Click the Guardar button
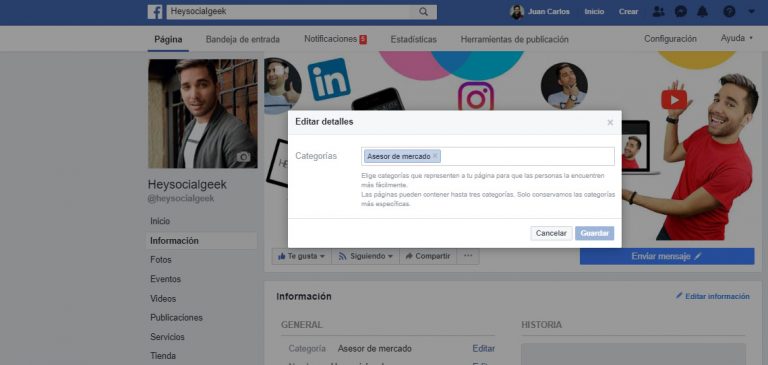Screen dimensions: 768x365 click(594, 233)
